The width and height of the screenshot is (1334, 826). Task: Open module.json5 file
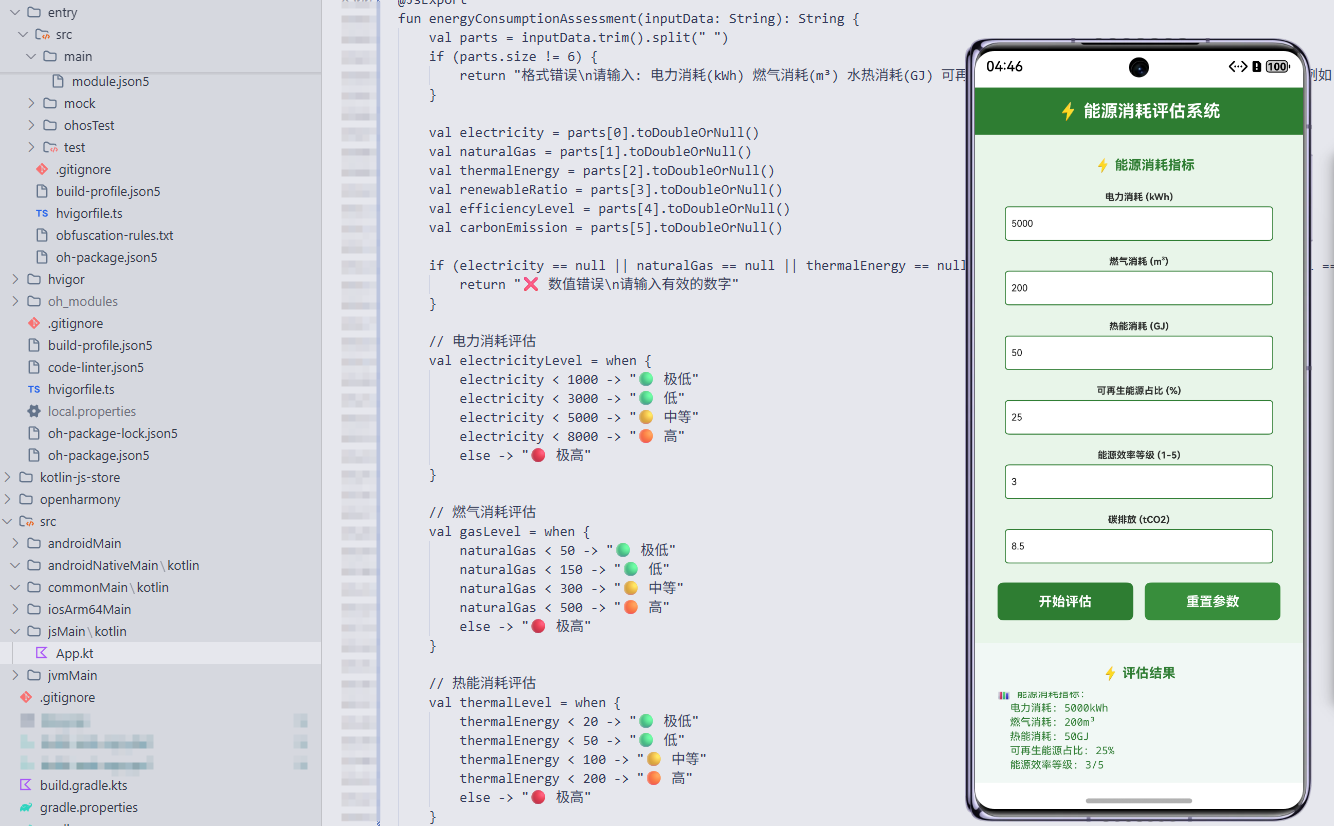point(110,81)
